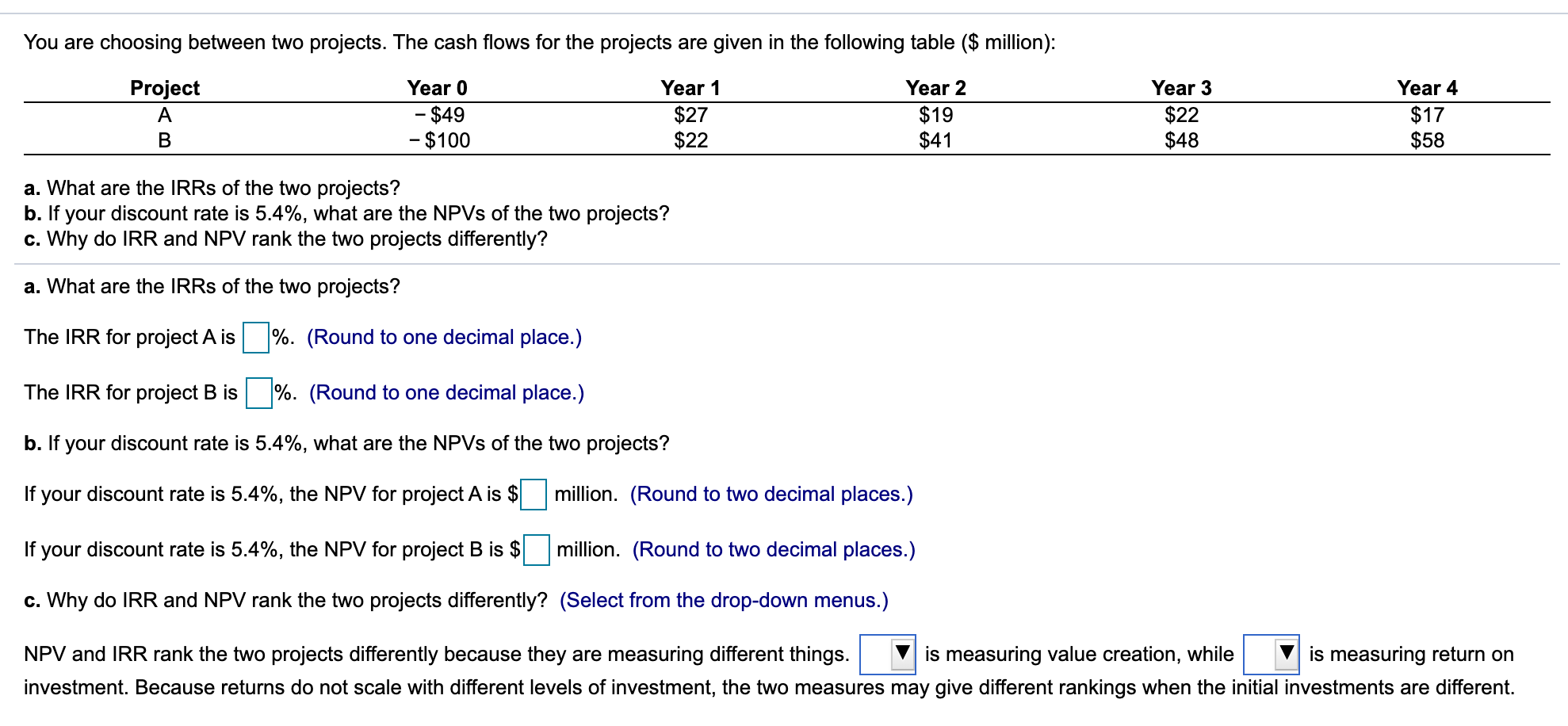Open the first drop-down for value creation measure
Screen dimensions: 1568x726
point(888,653)
